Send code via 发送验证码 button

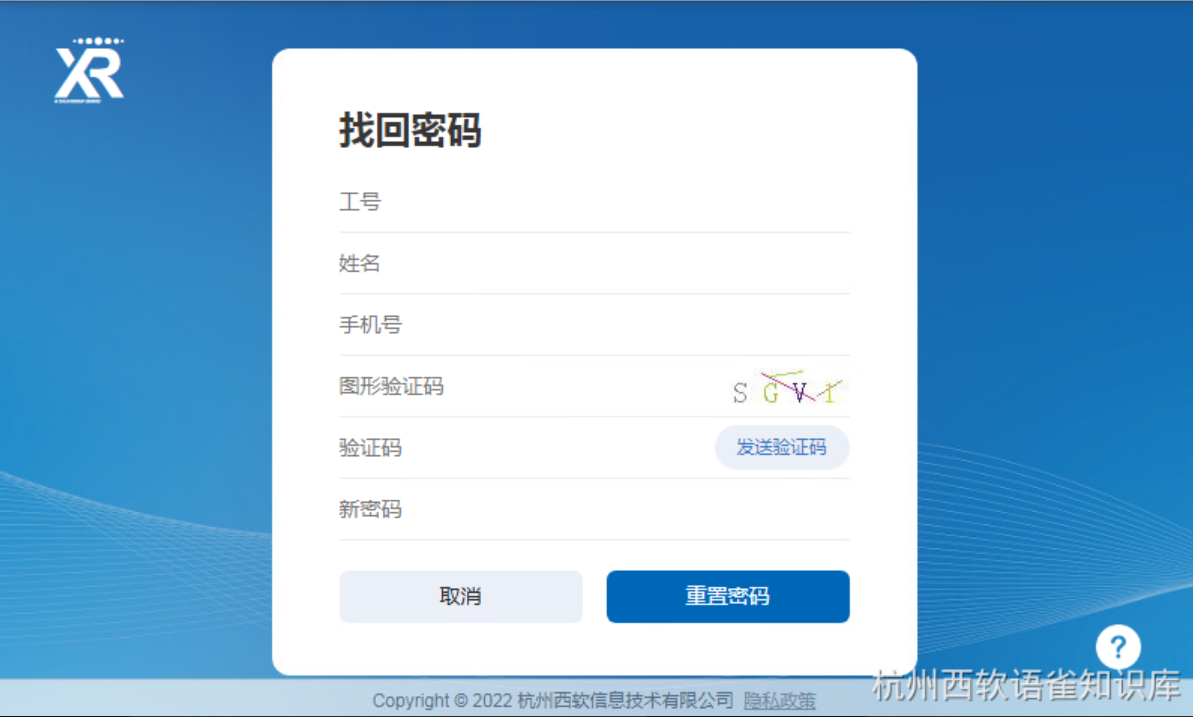tap(782, 448)
